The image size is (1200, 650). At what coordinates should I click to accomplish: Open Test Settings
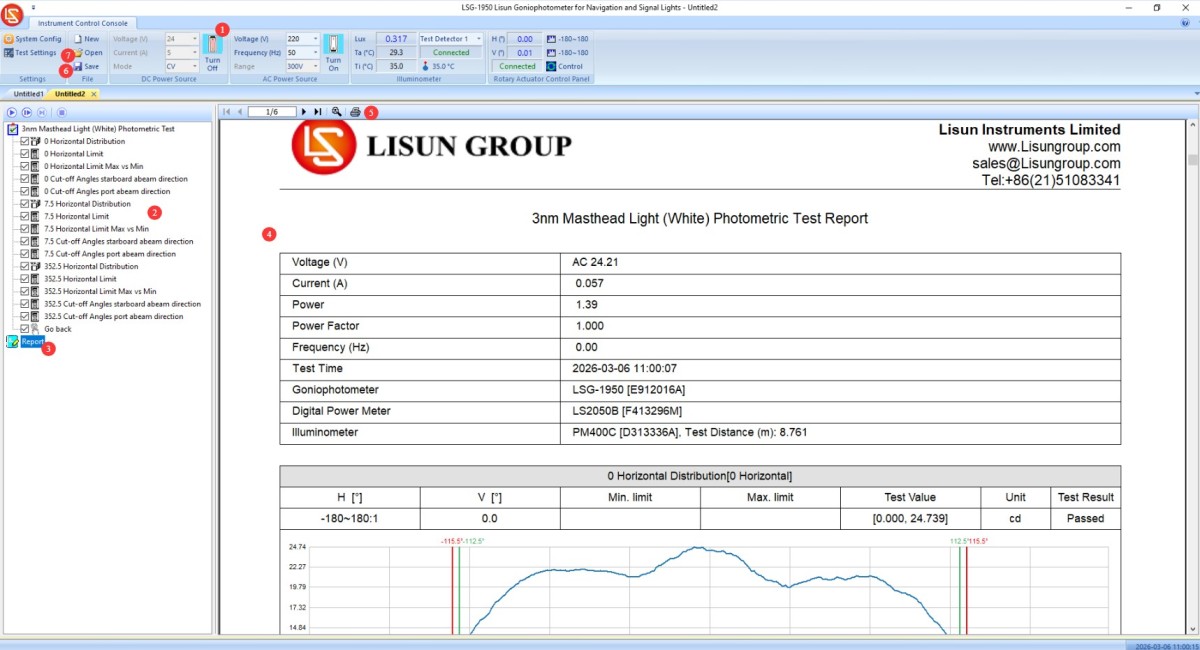30,52
